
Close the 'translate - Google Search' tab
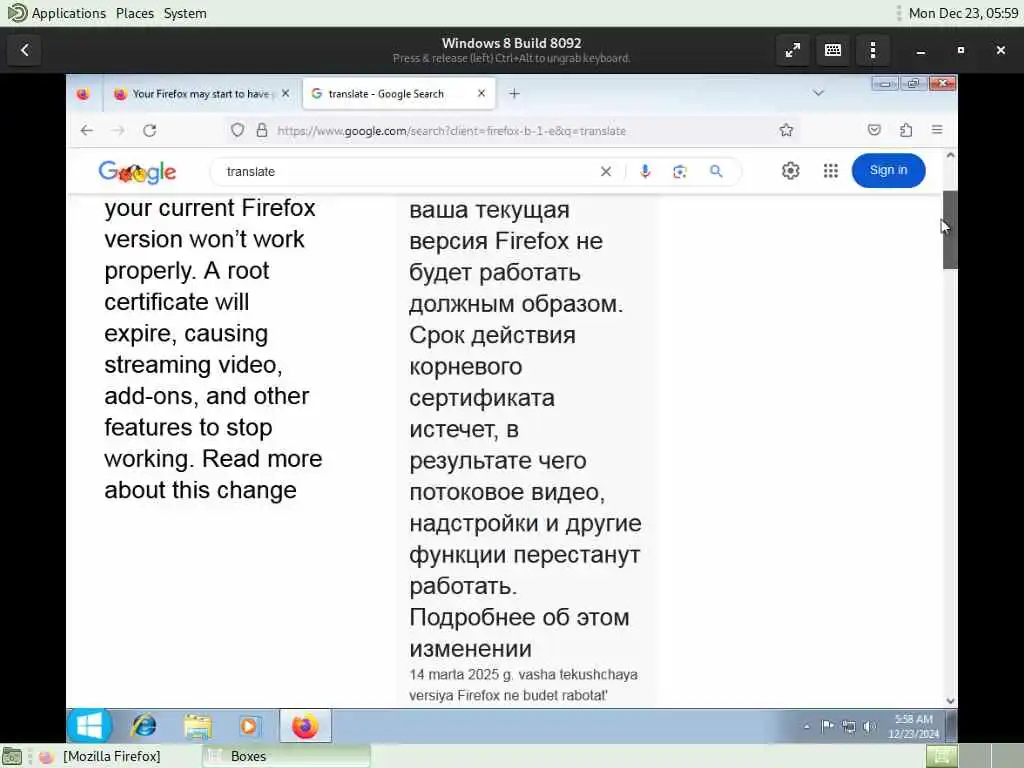coord(481,93)
